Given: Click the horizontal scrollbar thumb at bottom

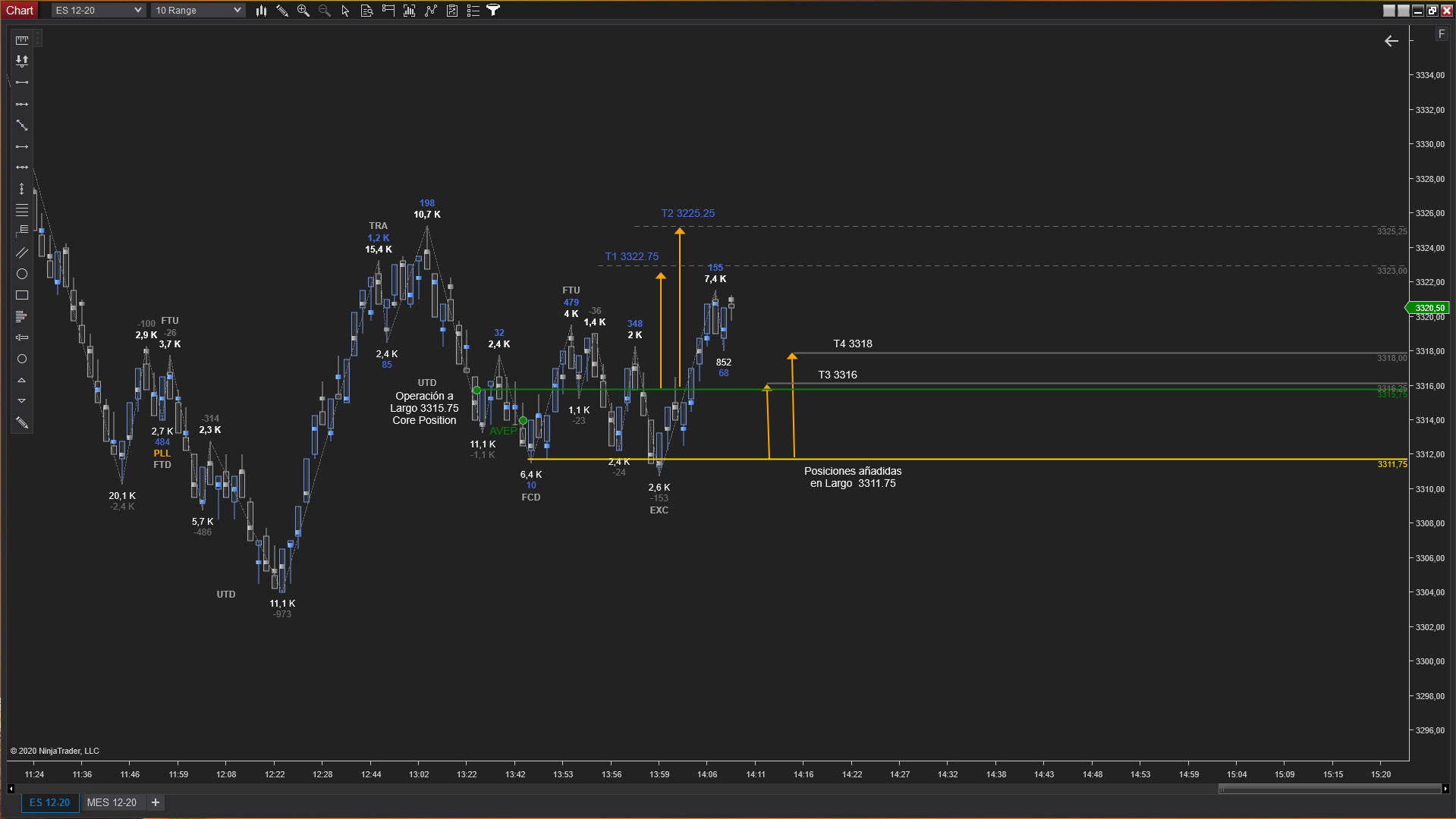Looking at the screenshot, I should click(1329, 789).
